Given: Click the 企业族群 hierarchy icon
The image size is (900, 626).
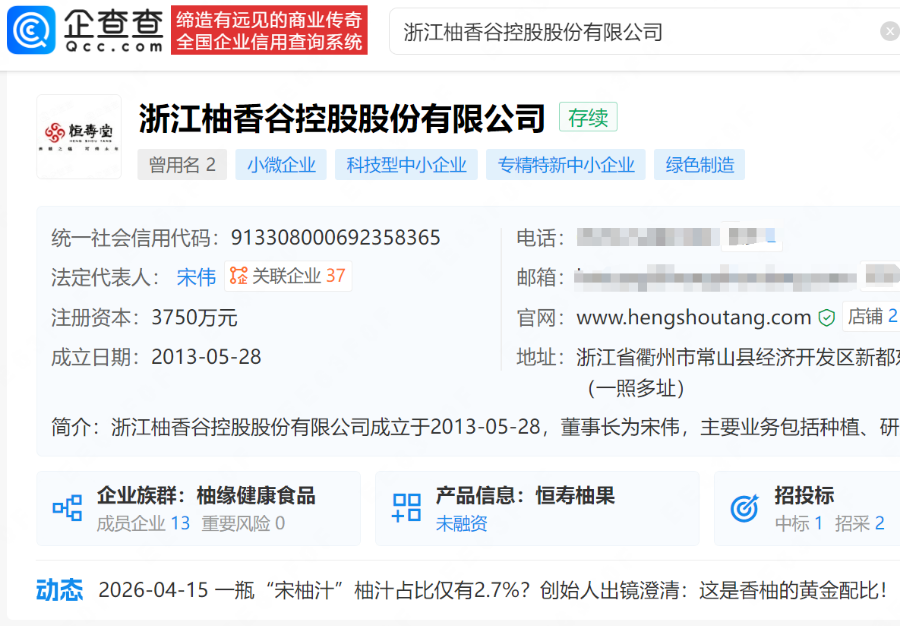Looking at the screenshot, I should 67,508.
